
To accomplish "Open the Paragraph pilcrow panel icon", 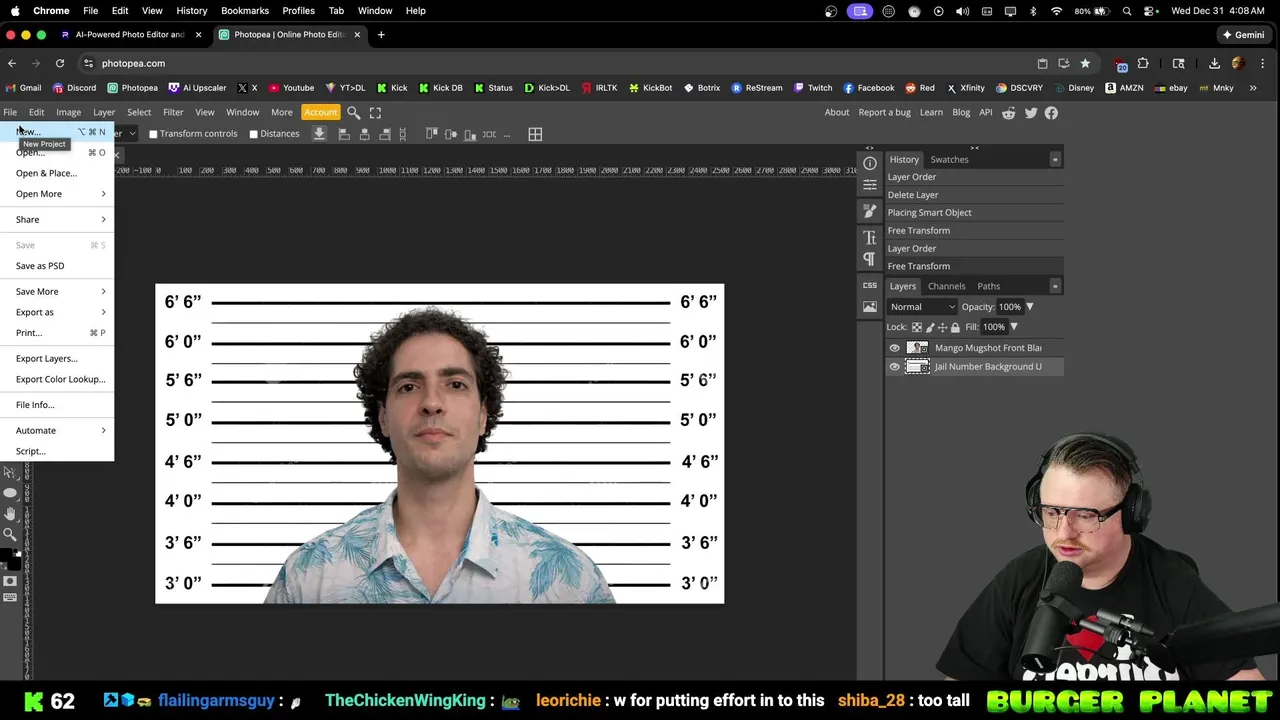I will [870, 259].
